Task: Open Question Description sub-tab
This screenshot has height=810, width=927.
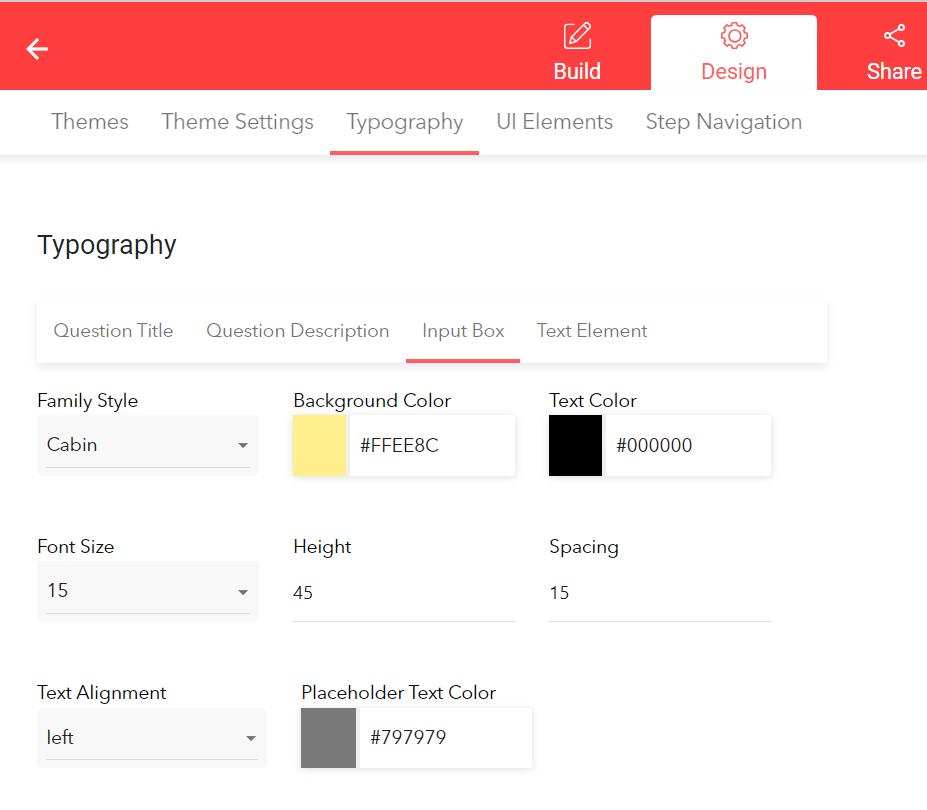Action: click(297, 331)
